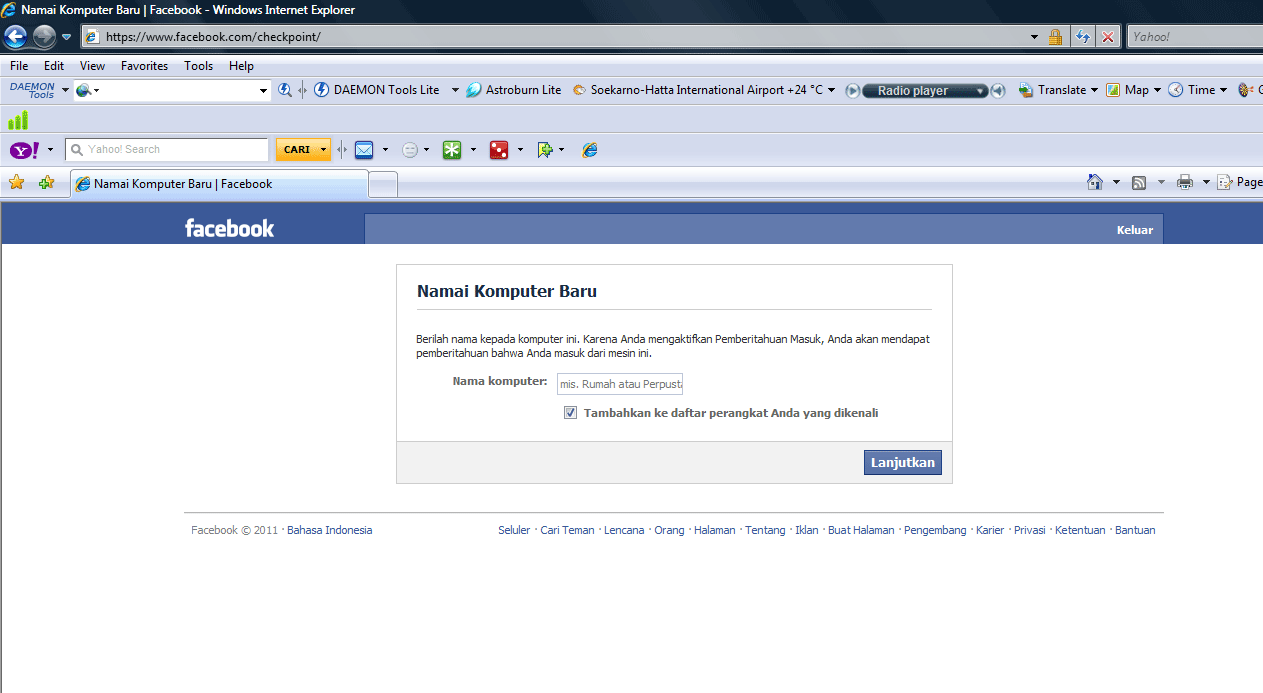The height and width of the screenshot is (693, 1263).
Task: Click the RSS feeds icon
Action: (1139, 182)
